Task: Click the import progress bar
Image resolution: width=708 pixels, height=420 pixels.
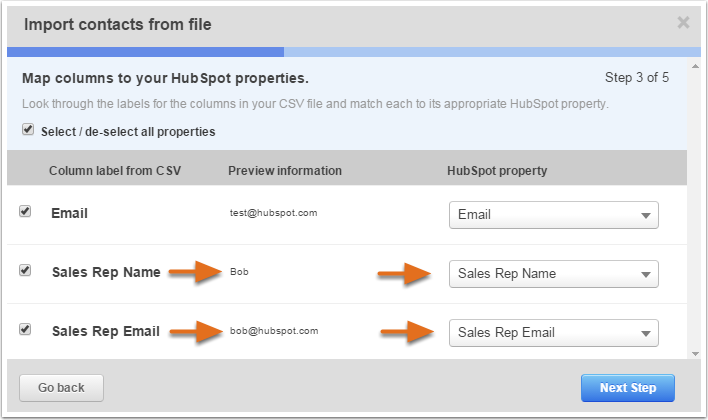Action: click(x=354, y=52)
